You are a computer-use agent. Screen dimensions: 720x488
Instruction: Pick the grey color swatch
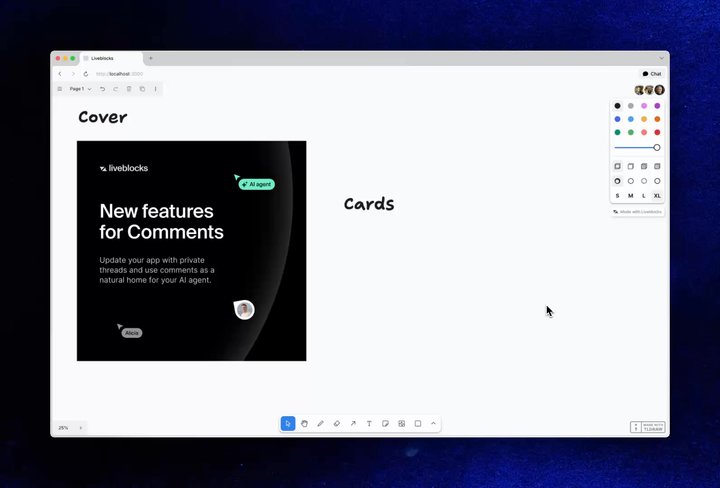pos(631,106)
